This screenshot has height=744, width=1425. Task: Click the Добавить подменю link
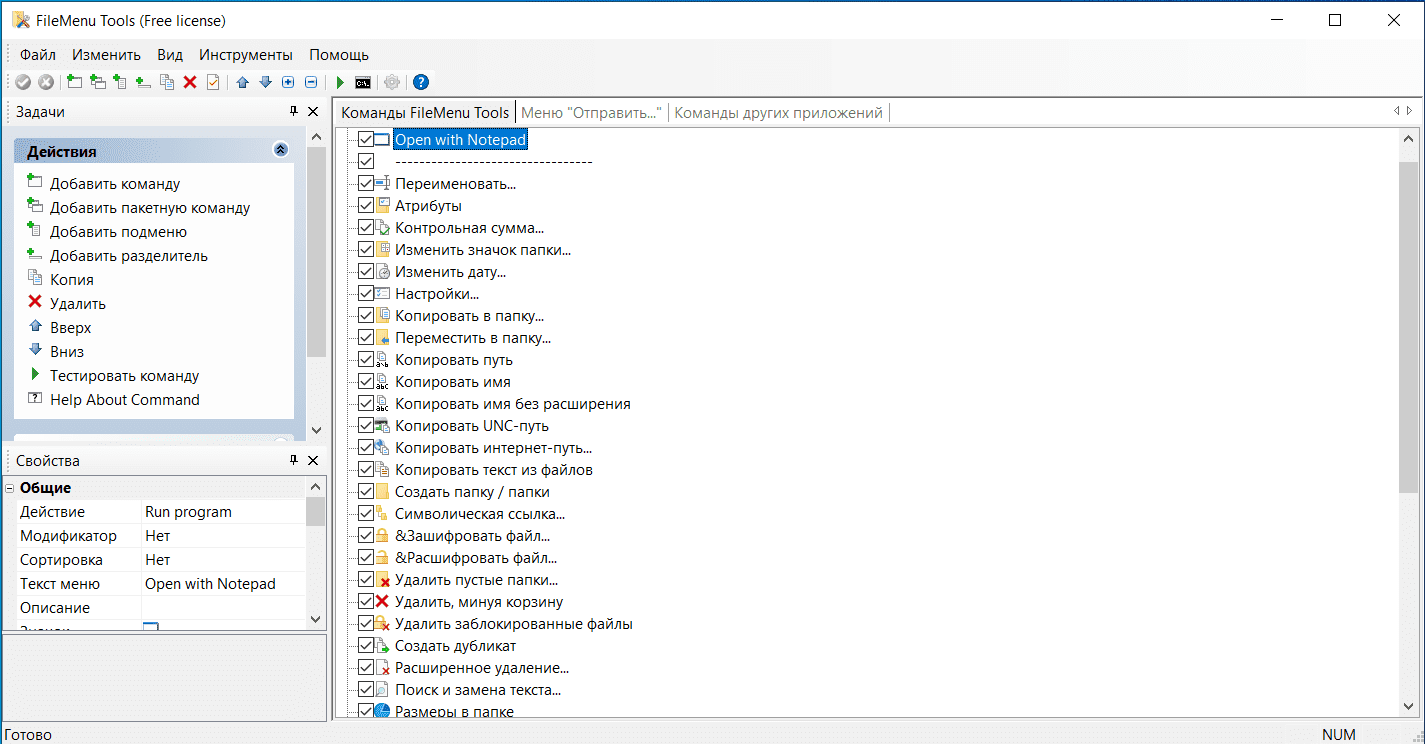point(118,232)
